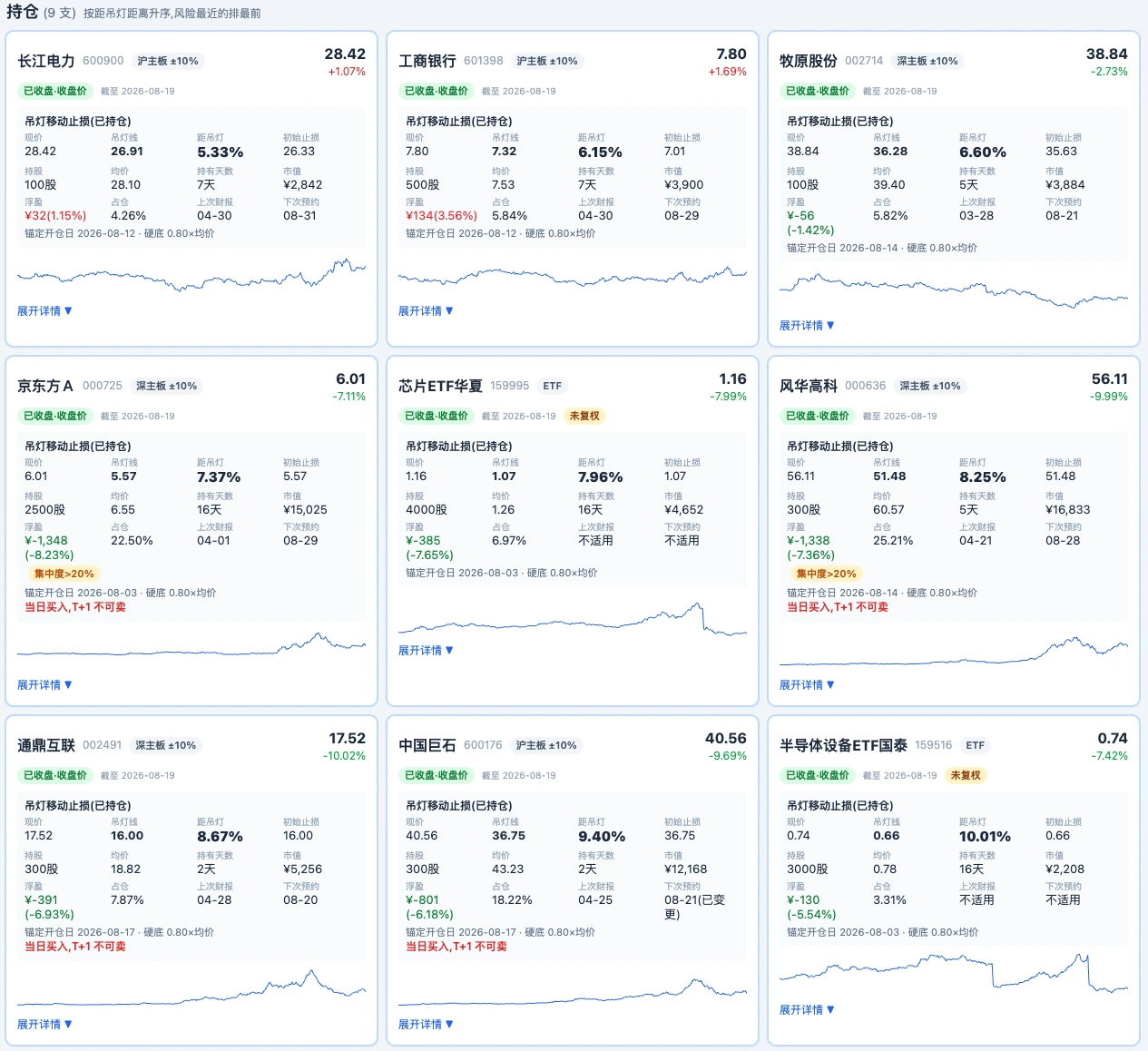Click stock code 000725

[103, 386]
